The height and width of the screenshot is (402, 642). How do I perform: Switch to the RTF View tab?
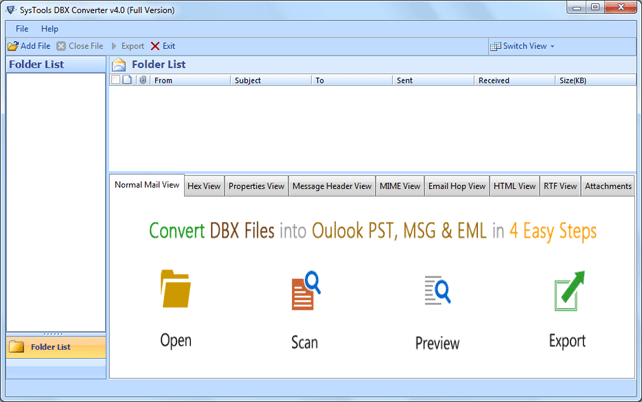[x=560, y=186]
